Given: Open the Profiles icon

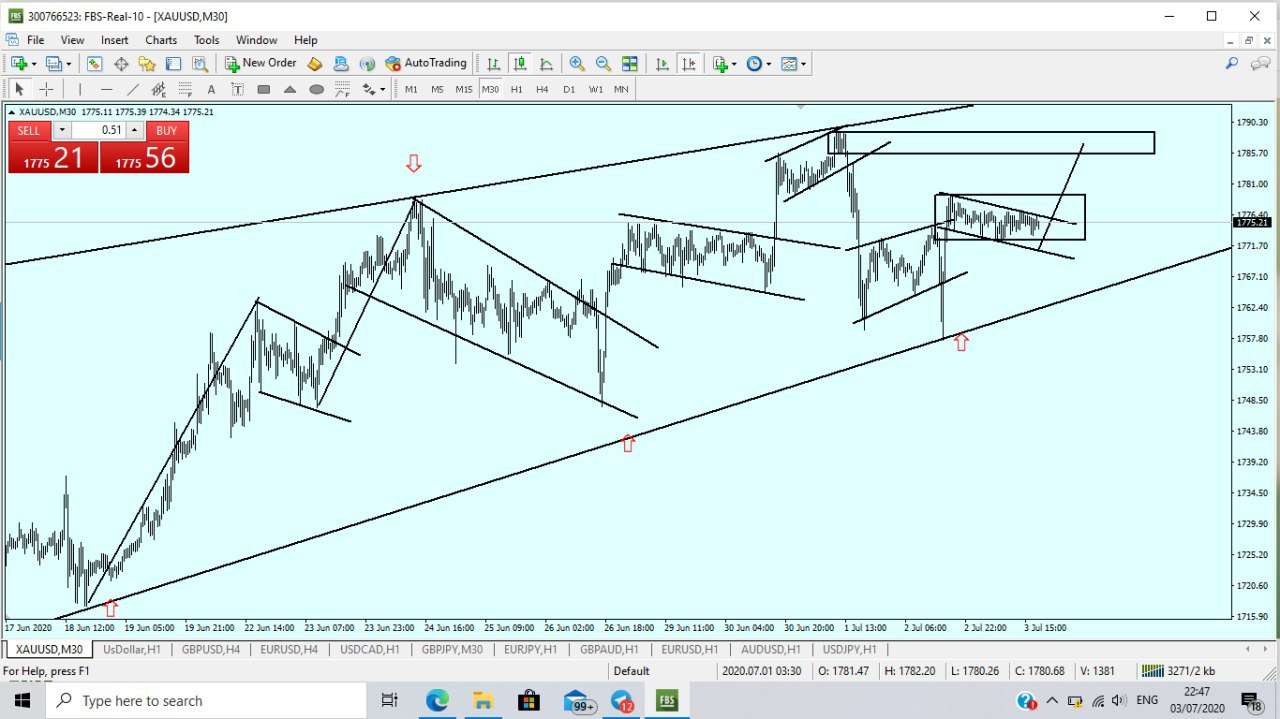Looking at the screenshot, I should [53, 64].
